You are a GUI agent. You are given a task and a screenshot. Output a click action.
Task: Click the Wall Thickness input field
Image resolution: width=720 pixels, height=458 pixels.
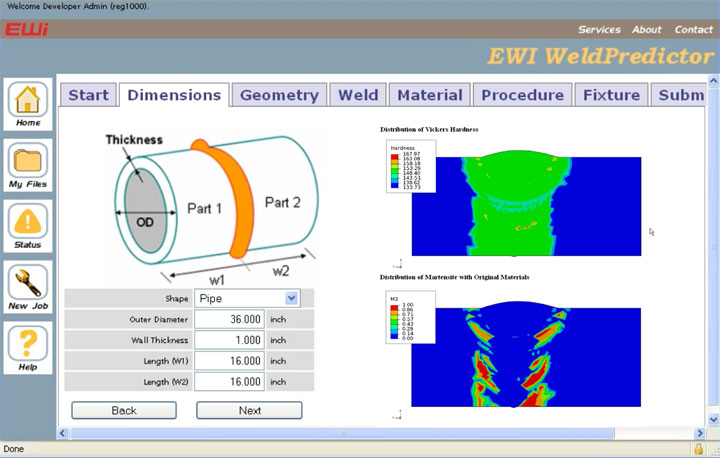[x=229, y=340]
